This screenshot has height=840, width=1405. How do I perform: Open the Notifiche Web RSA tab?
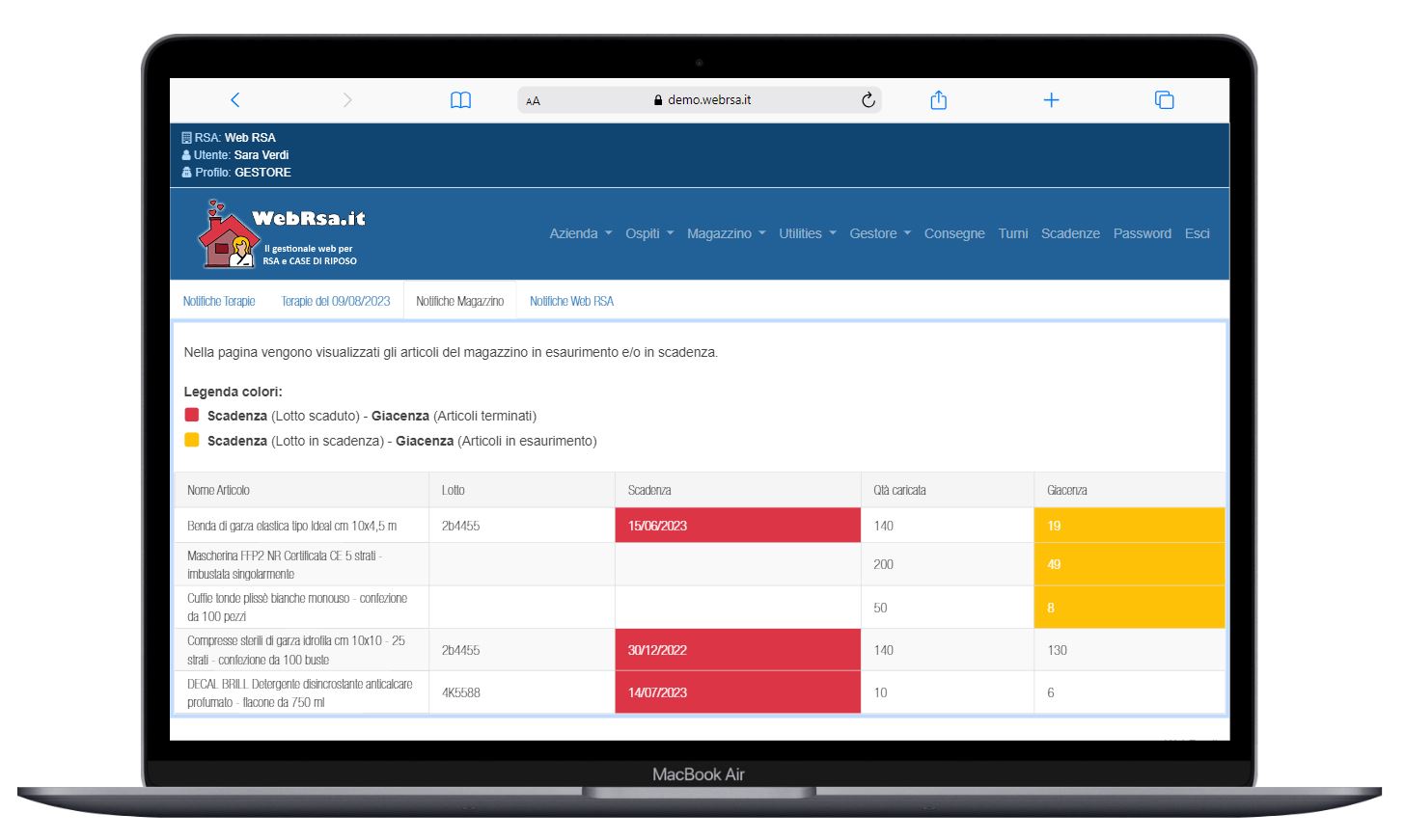click(571, 302)
